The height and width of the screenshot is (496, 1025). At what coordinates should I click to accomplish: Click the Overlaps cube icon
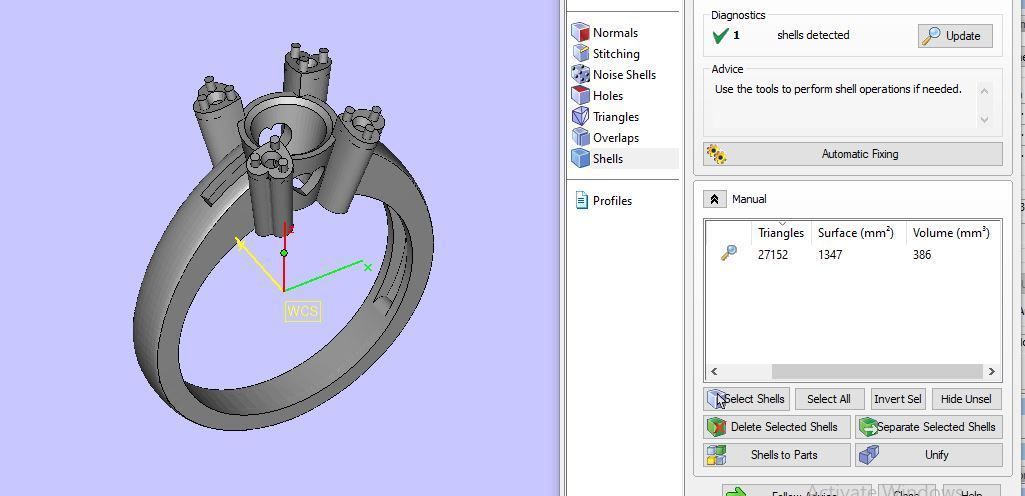[x=580, y=137]
